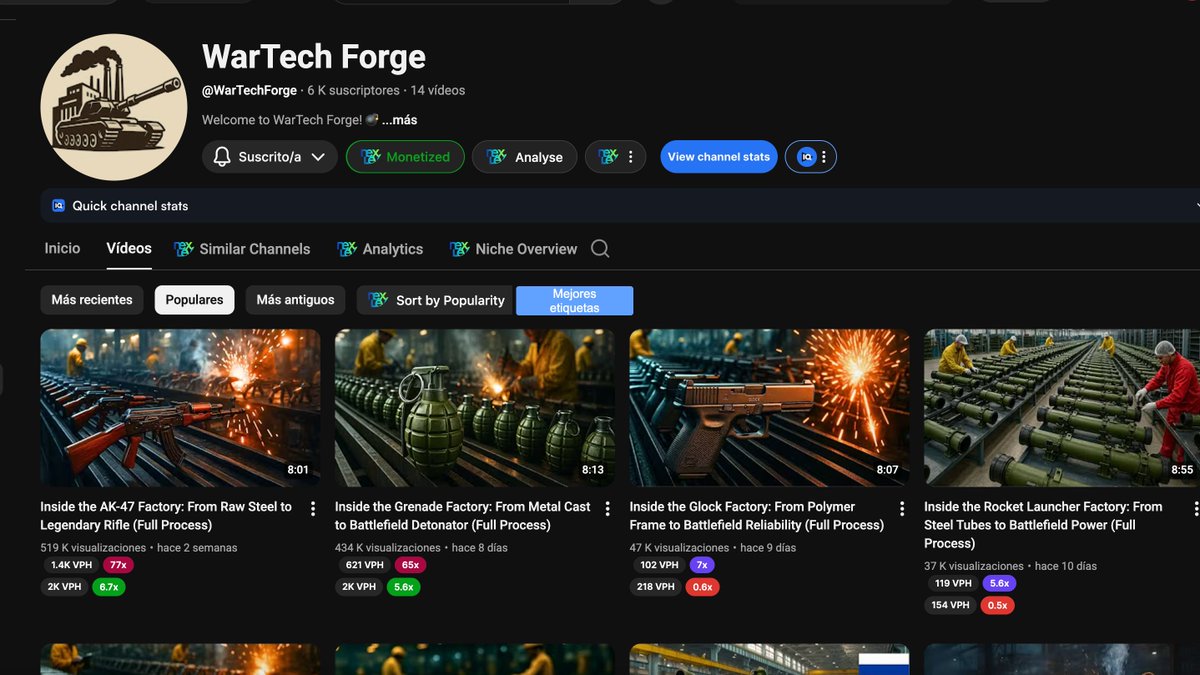Viewport: 1200px width, 675px height.
Task: Click the 519 K visualizaciones text
Action: pos(94,548)
